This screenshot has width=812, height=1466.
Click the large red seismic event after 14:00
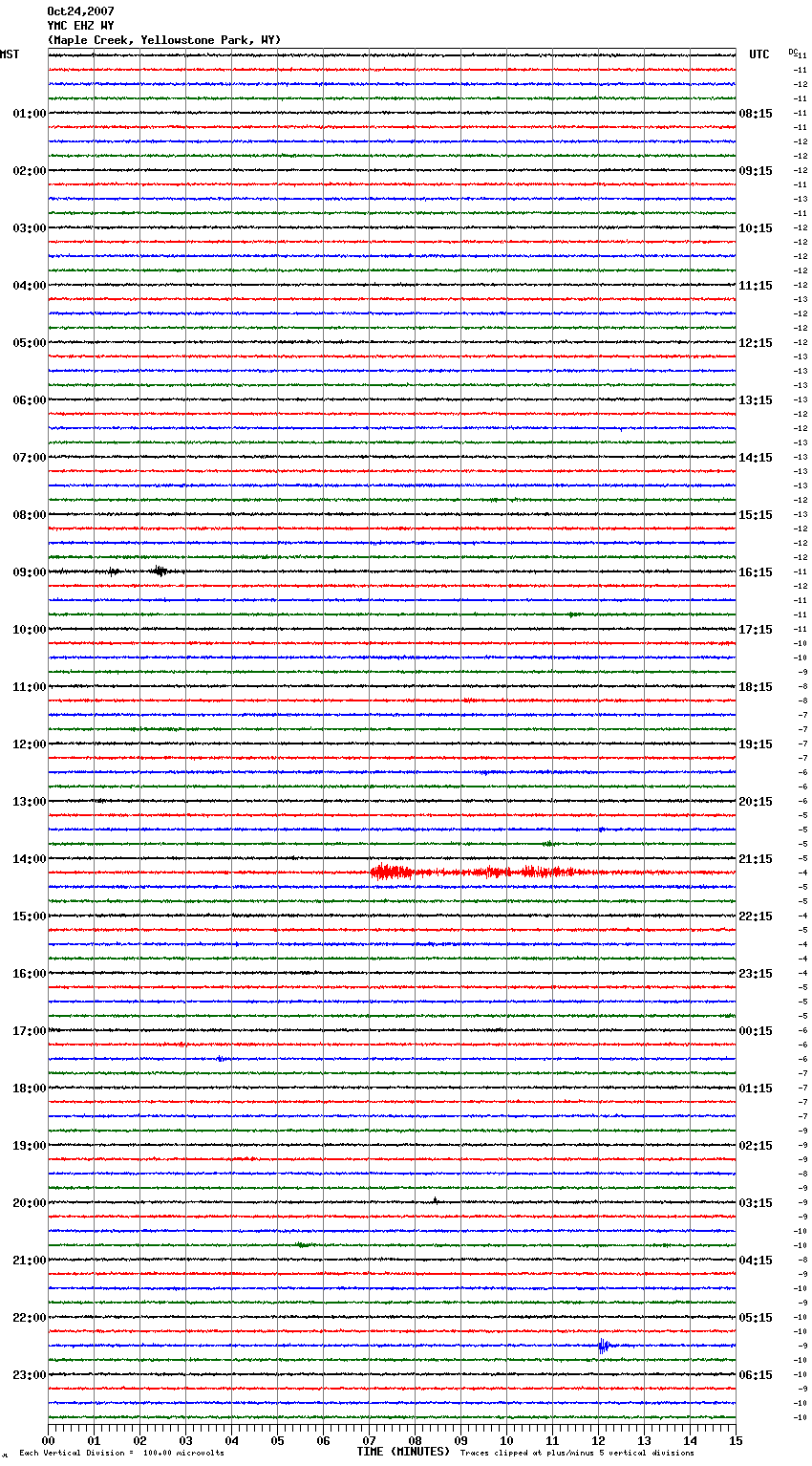473,872
